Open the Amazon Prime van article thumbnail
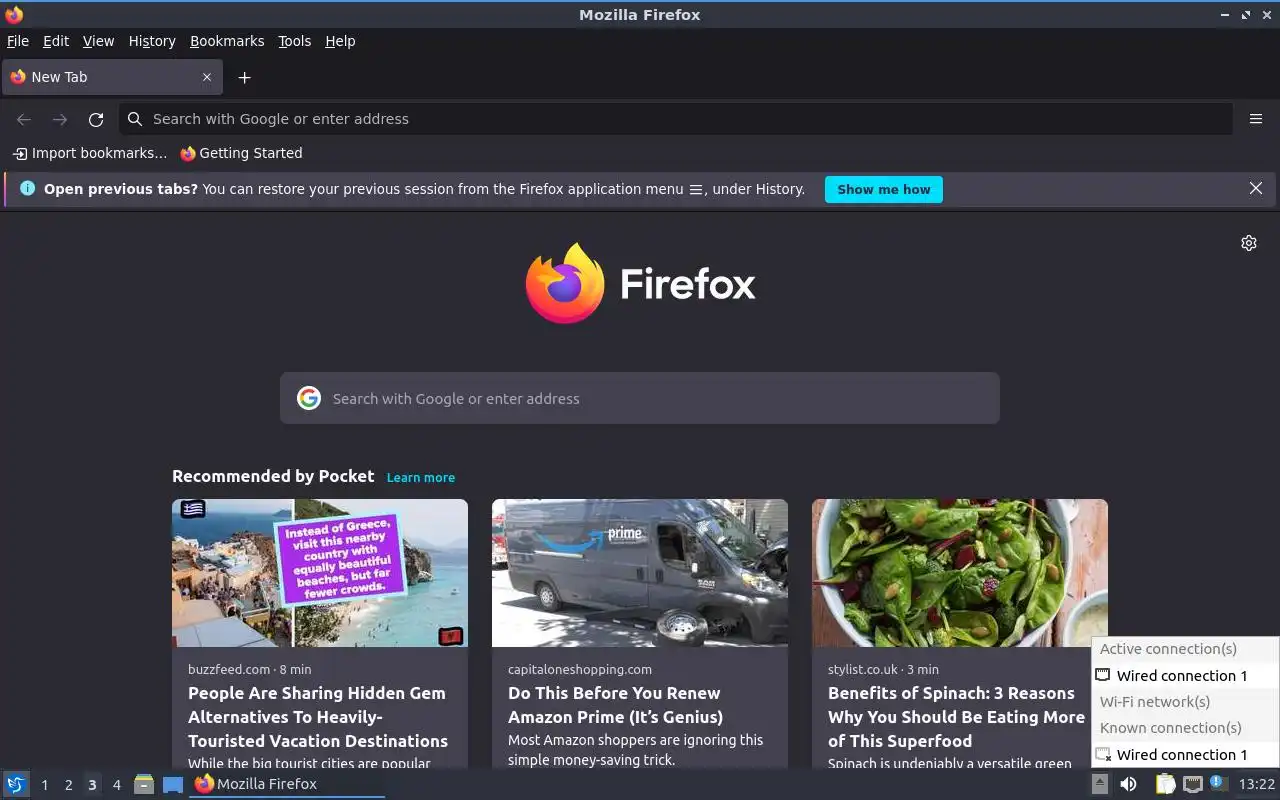Screen dimensions: 1280x800 (640, 573)
